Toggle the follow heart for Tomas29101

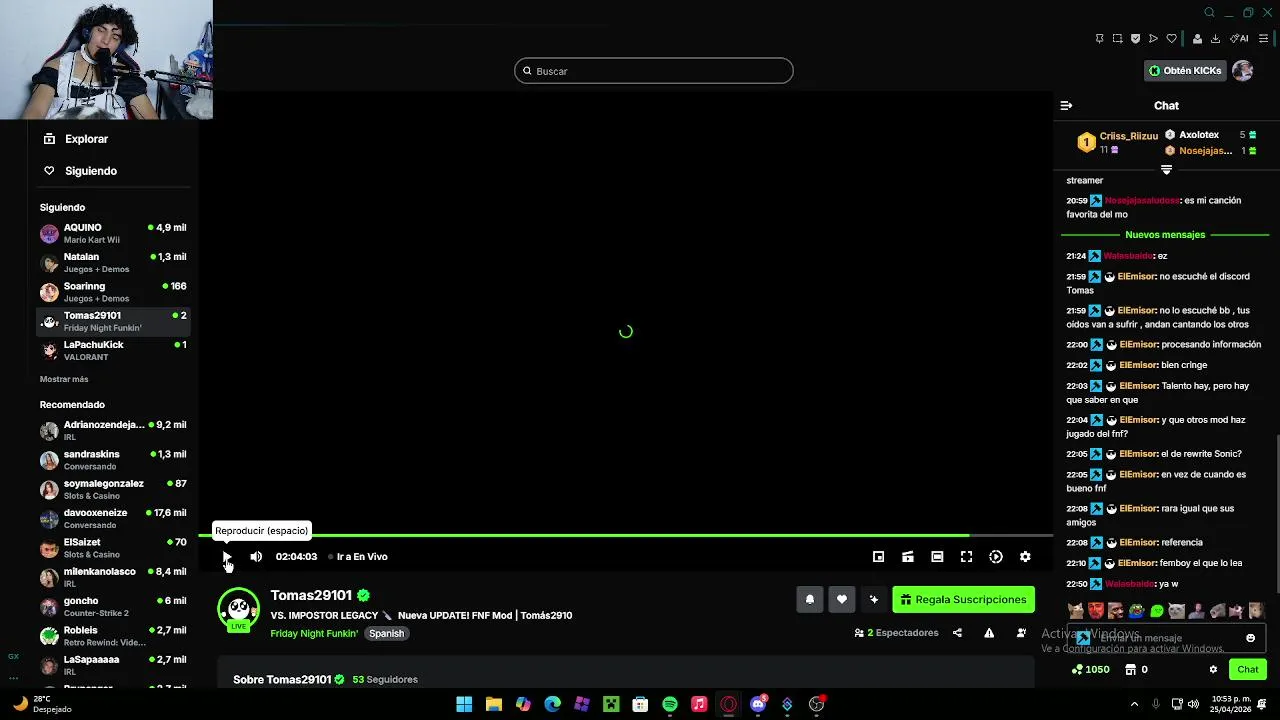click(x=842, y=600)
